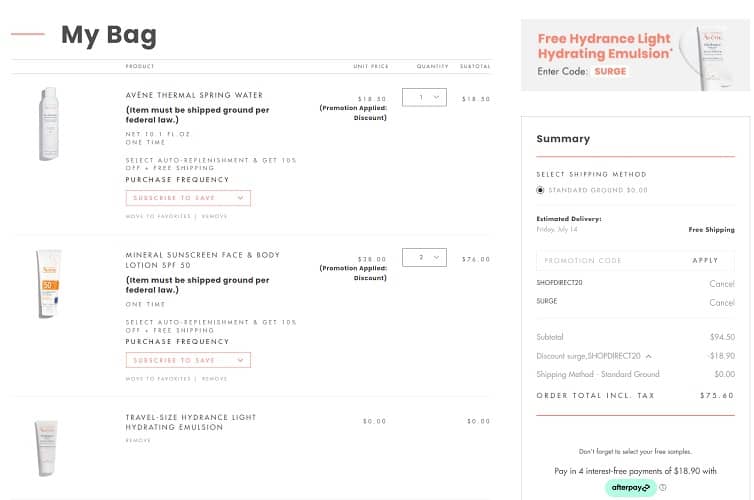
Task: Remove Travel-Size Hydrance Light Emulsion
Action: (x=138, y=440)
